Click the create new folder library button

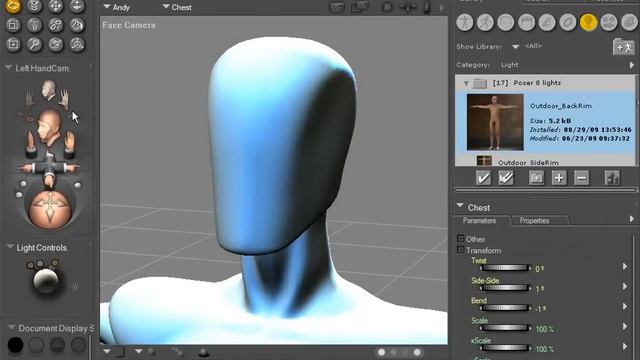[x=536, y=178]
